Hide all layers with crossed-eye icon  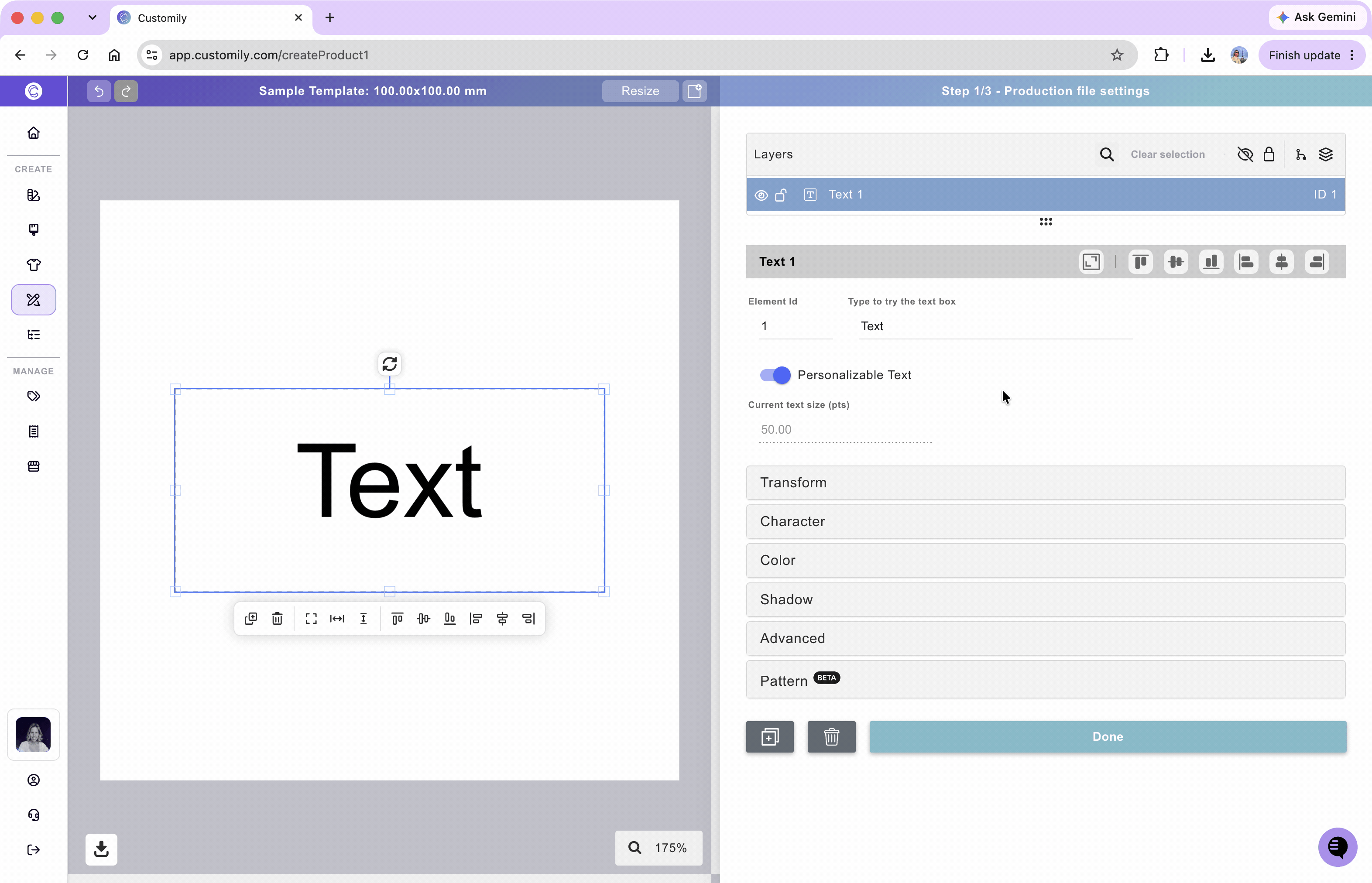1245,154
